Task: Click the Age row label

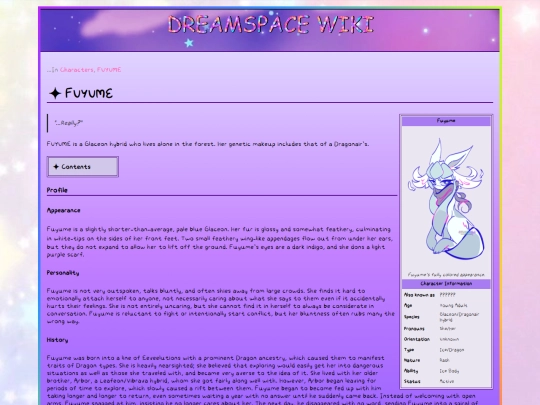Action: click(x=408, y=305)
